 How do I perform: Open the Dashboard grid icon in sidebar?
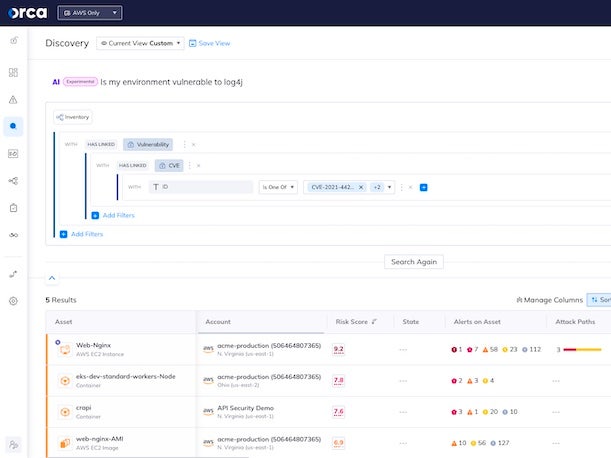tap(13, 73)
